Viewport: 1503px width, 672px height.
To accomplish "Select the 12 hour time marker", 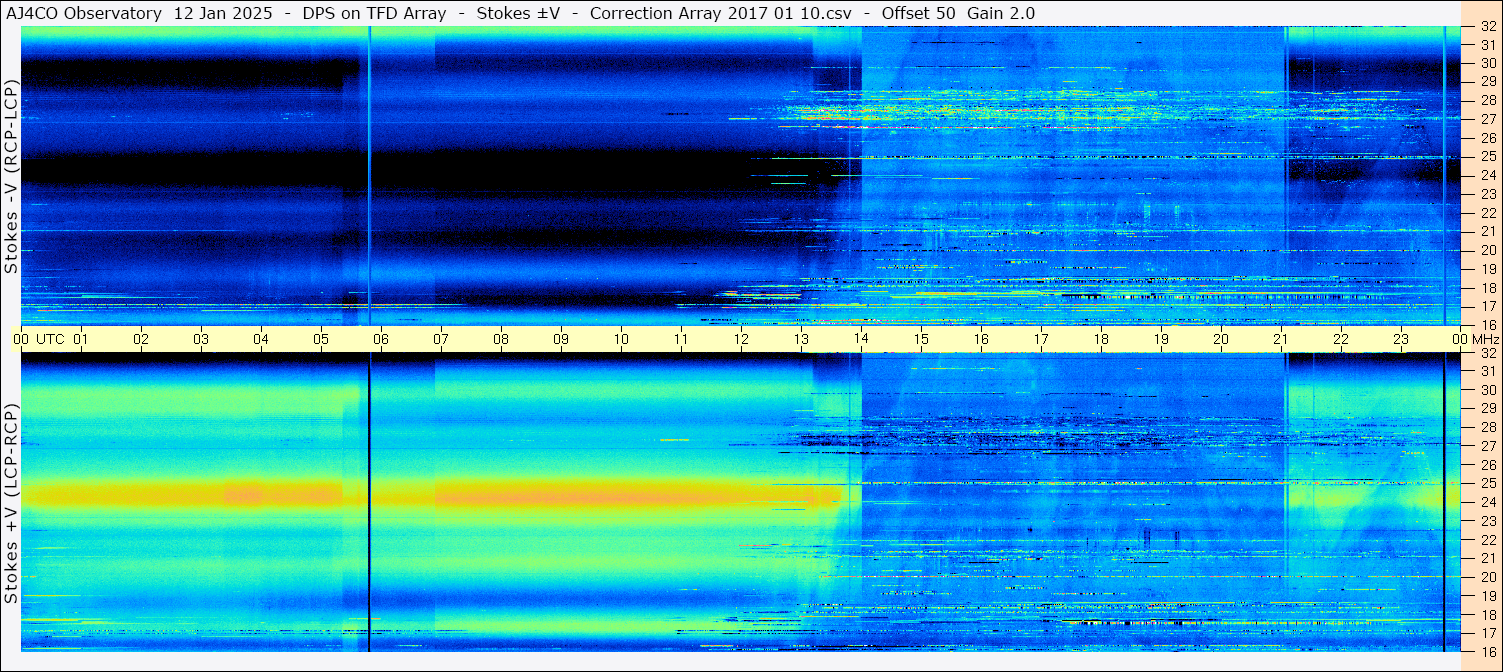I will point(741,339).
